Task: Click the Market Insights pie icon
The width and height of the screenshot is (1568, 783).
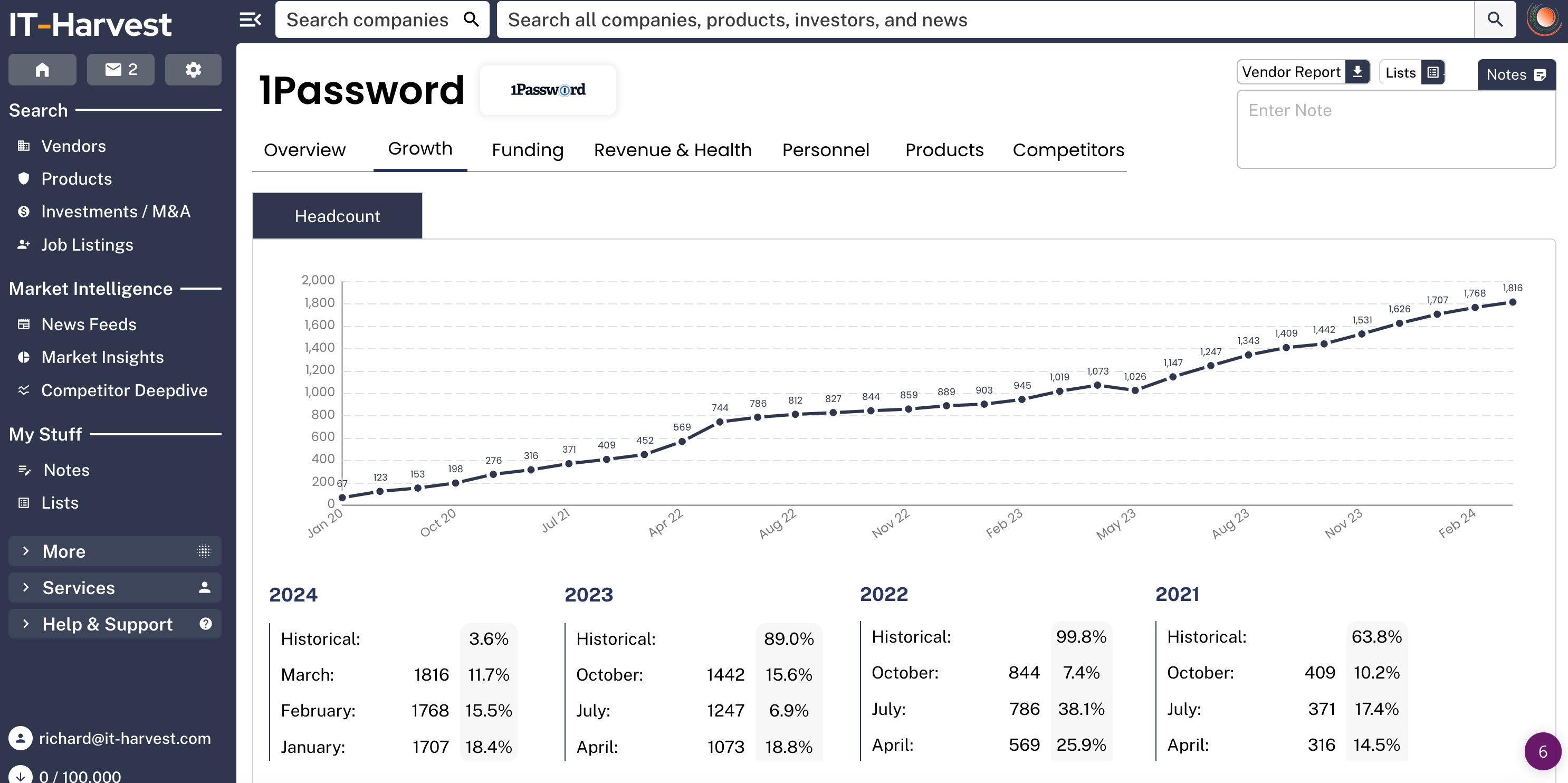Action: [x=24, y=357]
